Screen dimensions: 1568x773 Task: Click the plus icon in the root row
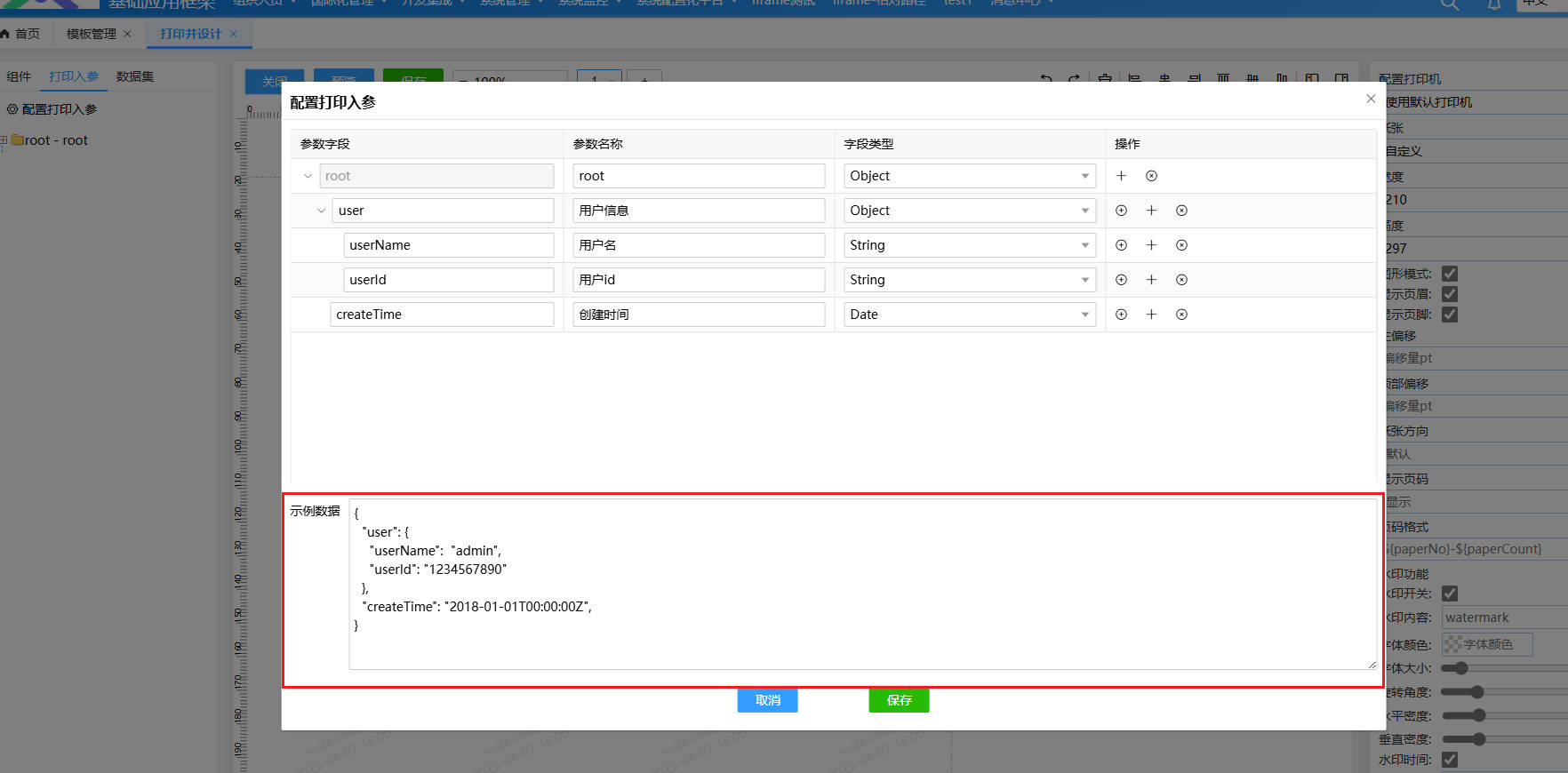(1121, 176)
